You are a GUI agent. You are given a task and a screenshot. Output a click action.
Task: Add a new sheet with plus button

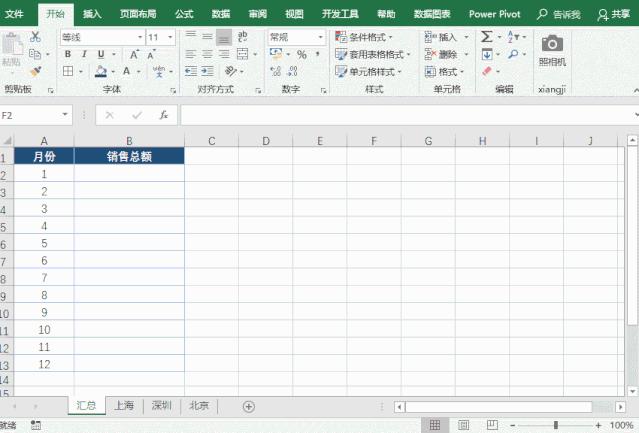coord(249,406)
